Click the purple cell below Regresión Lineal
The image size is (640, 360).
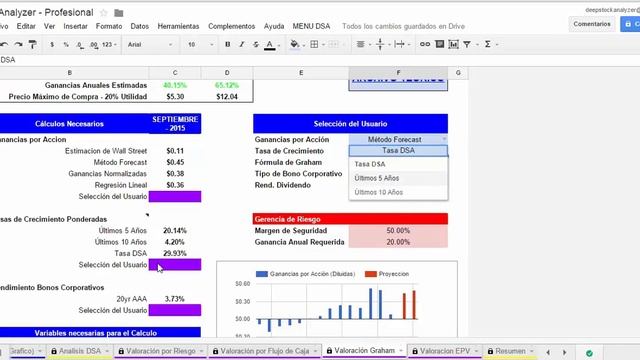point(175,197)
